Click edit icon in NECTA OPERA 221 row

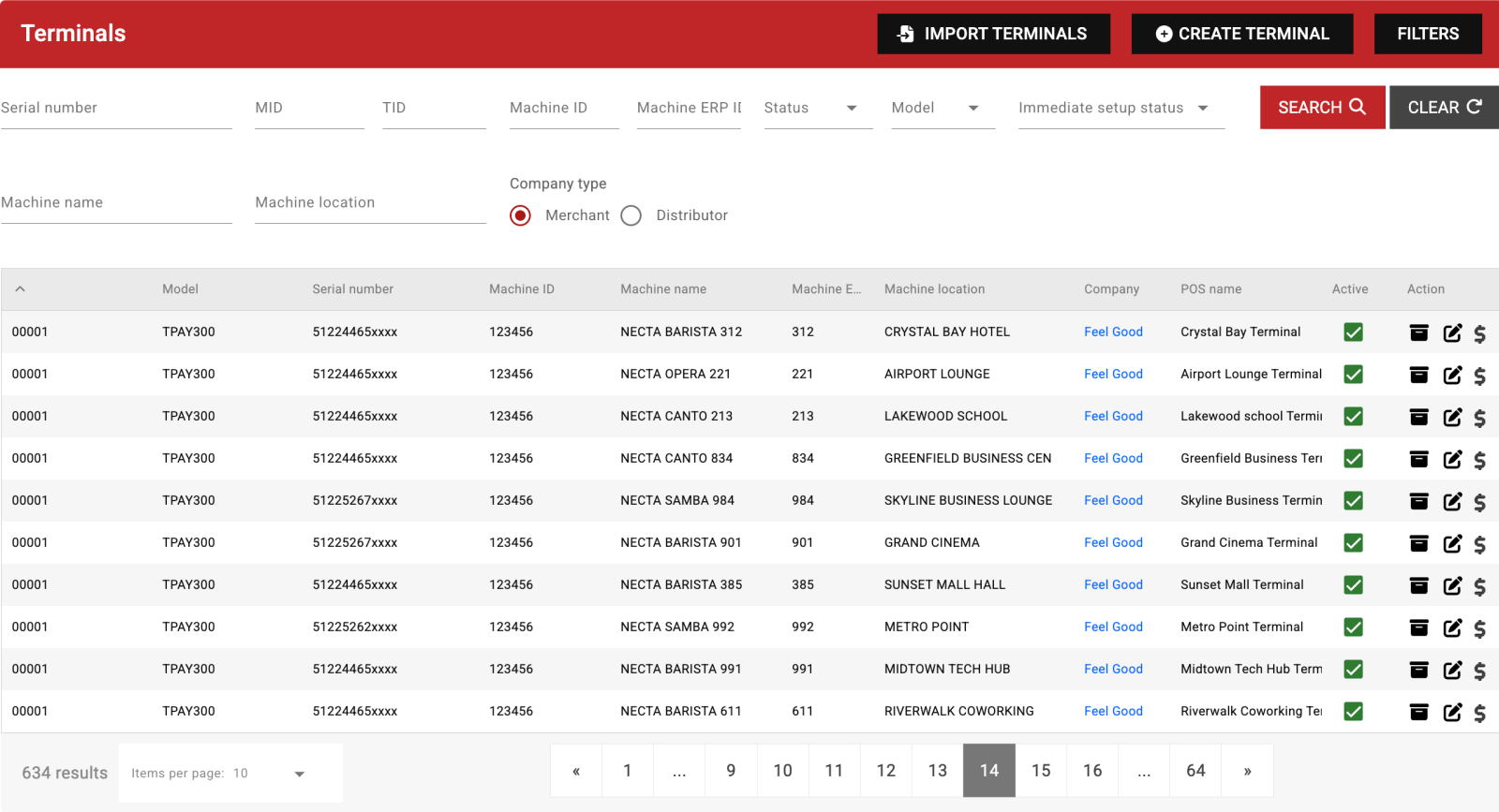1452,375
